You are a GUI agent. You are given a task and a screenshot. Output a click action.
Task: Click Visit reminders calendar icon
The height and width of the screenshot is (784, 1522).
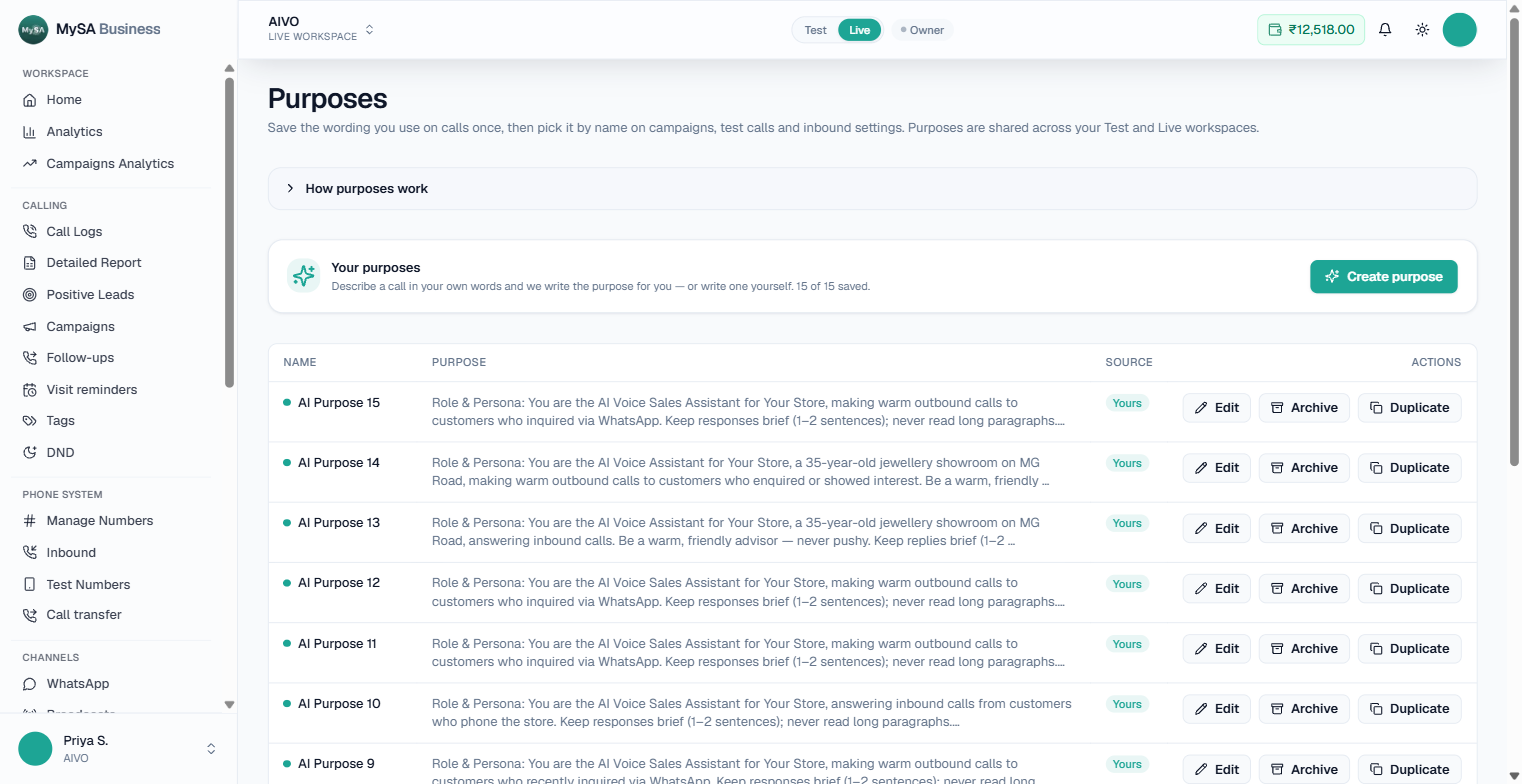coord(29,390)
